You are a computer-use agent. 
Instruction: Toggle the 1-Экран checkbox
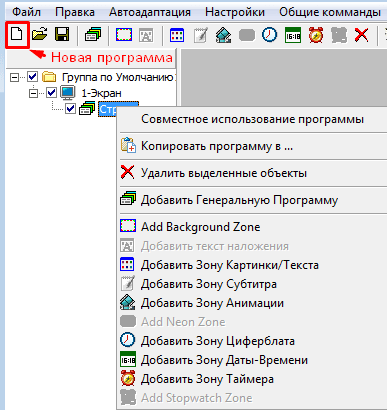click(52, 92)
